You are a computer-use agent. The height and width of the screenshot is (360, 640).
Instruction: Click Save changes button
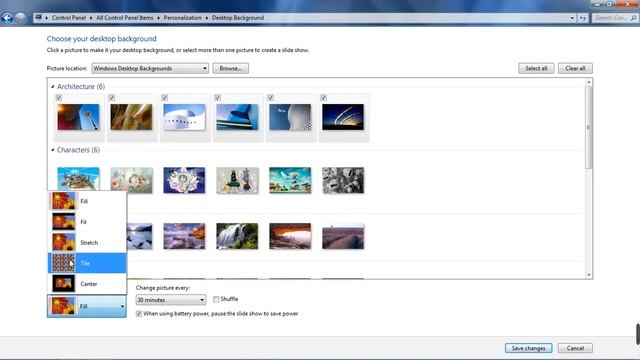coord(528,348)
